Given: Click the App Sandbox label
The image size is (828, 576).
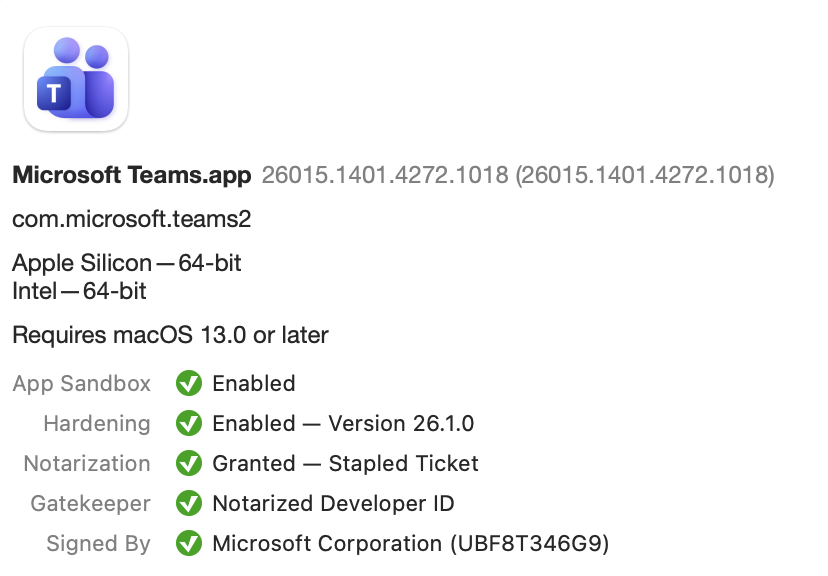Looking at the screenshot, I should coord(82,384).
